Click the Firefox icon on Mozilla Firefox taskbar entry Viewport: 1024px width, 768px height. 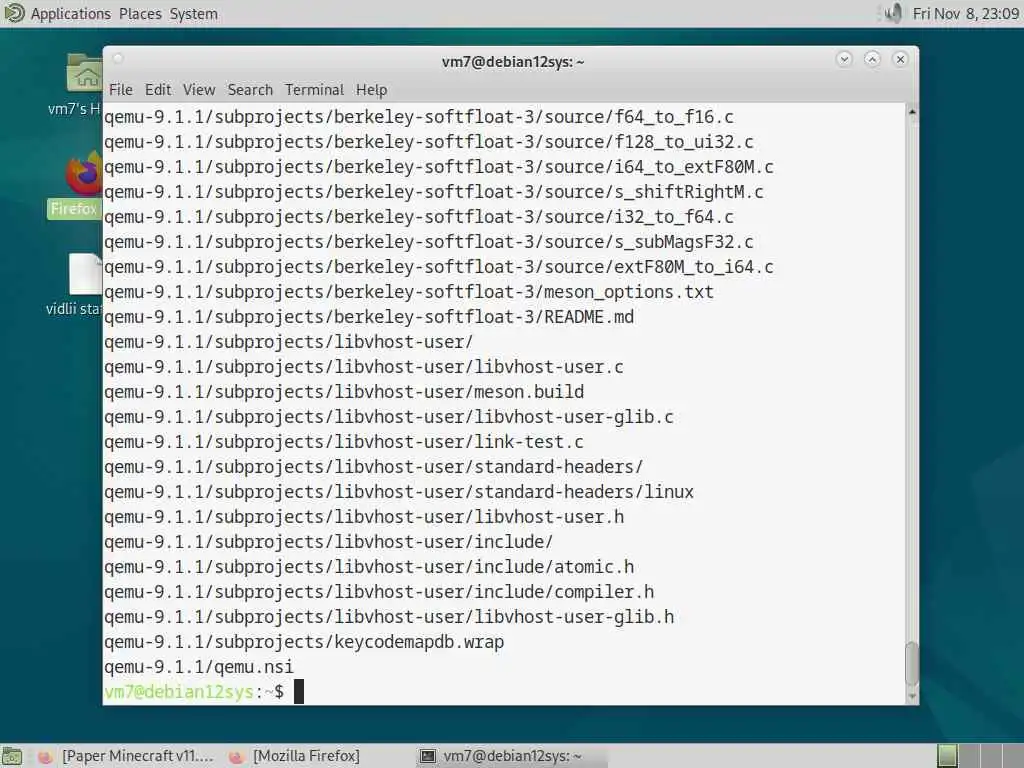point(236,757)
